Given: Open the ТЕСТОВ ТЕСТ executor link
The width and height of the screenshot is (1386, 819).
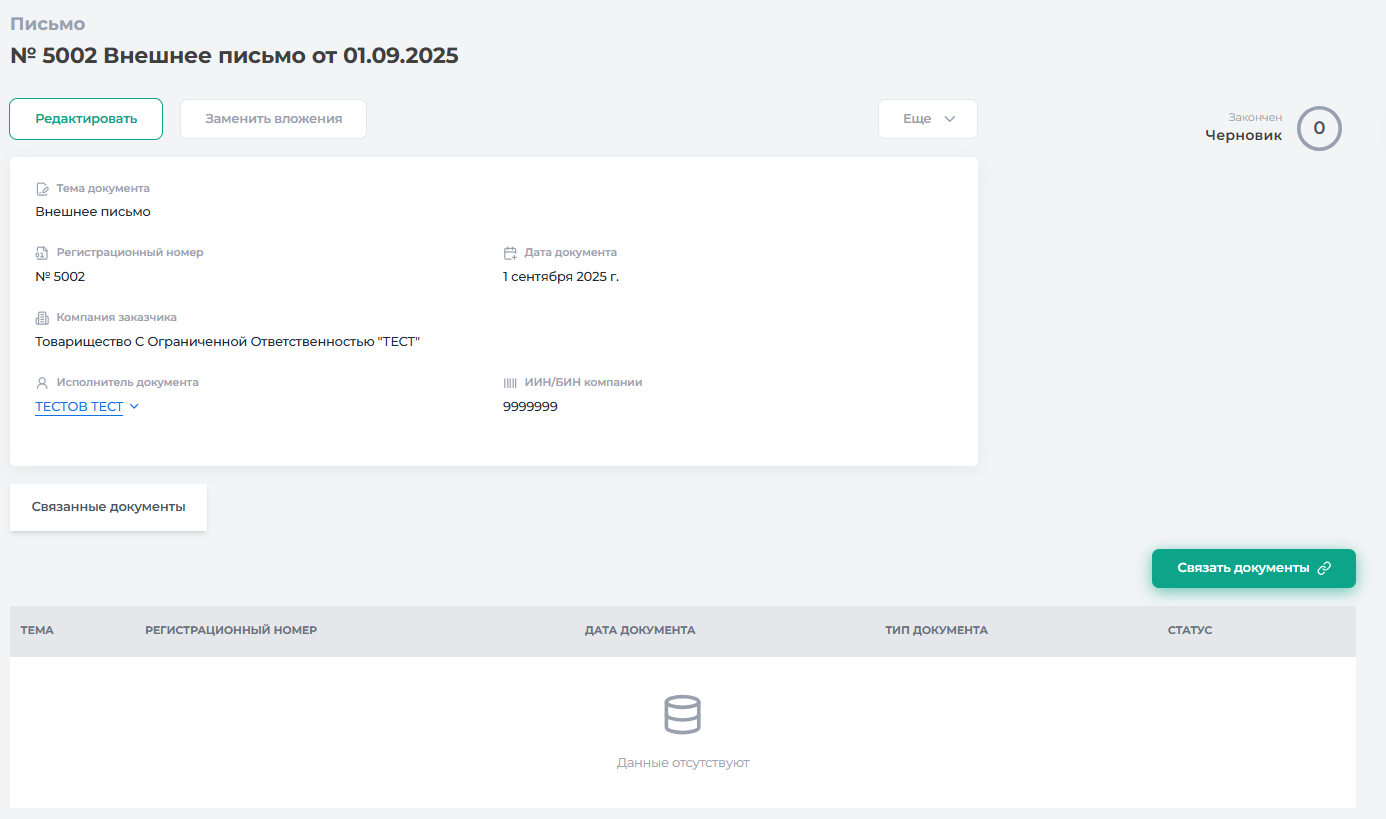Looking at the screenshot, I should click(x=79, y=407).
